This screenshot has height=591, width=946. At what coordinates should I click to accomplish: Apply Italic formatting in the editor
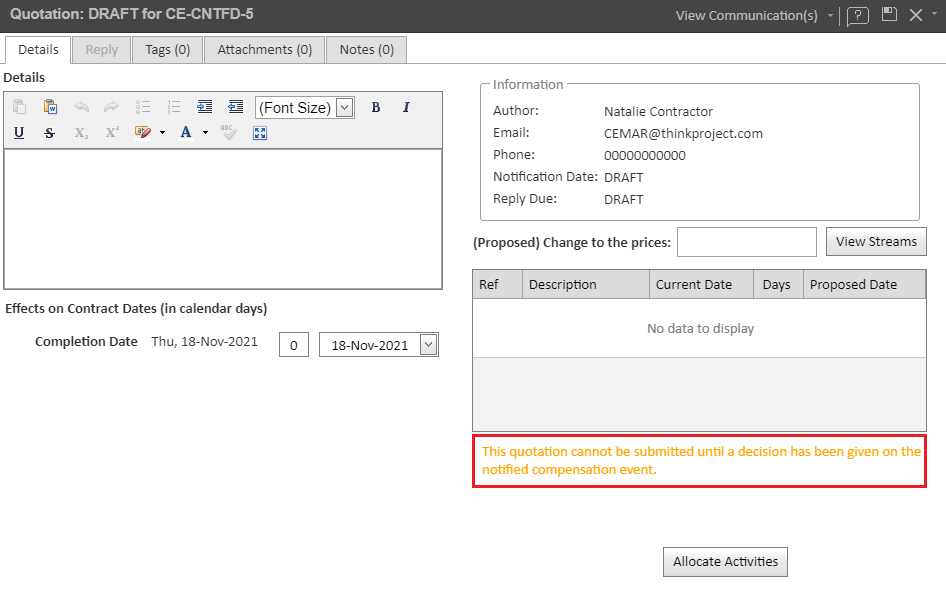coord(406,108)
